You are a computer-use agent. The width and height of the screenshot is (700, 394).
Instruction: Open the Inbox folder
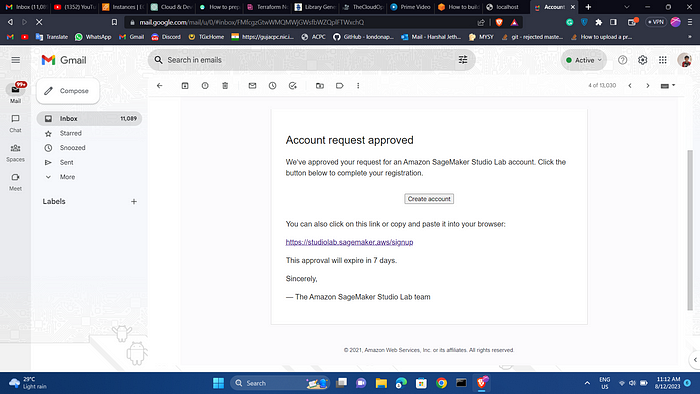(x=89, y=119)
